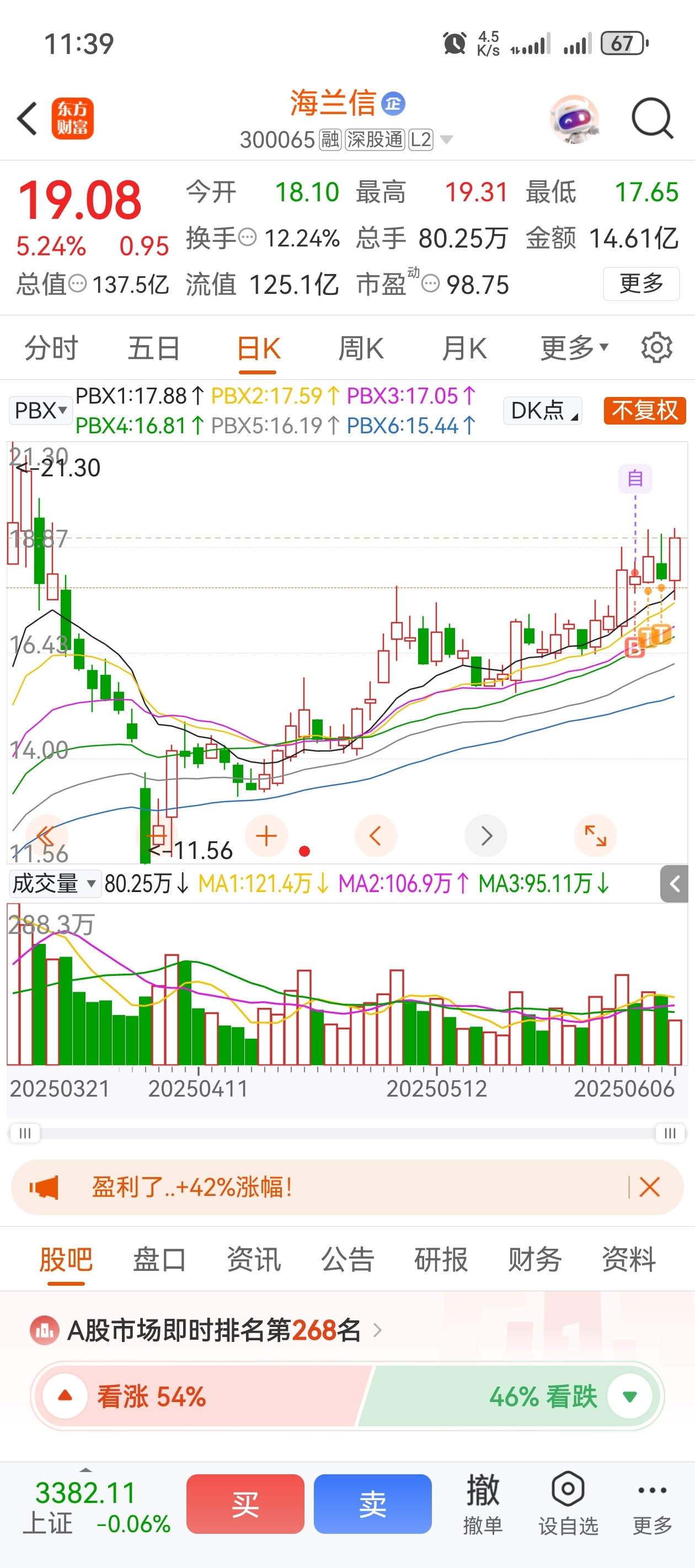Open the 资讯 tab
Image resolution: width=695 pixels, height=1568 pixels.
click(x=253, y=1260)
